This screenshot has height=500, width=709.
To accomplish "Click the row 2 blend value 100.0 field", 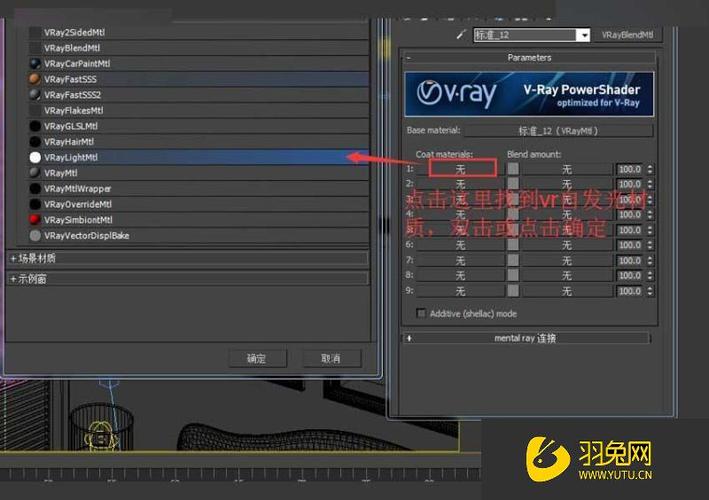I will [x=630, y=184].
